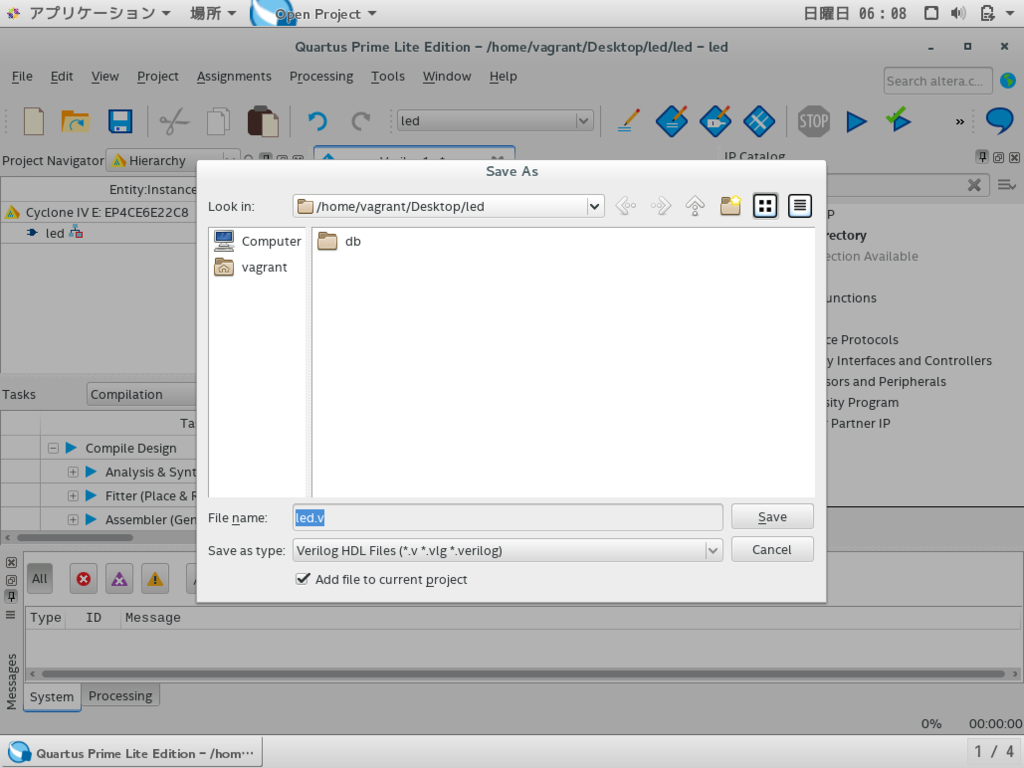Open the Assignment Editor pencil icon
The width and height of the screenshot is (1024, 768).
pos(628,120)
